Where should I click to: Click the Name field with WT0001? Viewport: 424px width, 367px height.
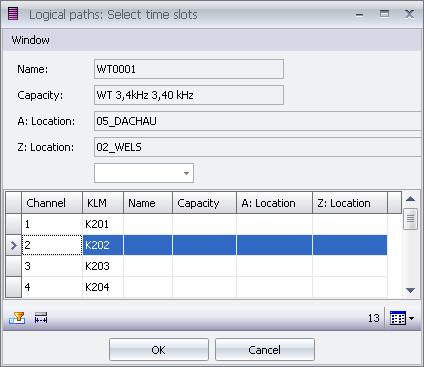189,69
